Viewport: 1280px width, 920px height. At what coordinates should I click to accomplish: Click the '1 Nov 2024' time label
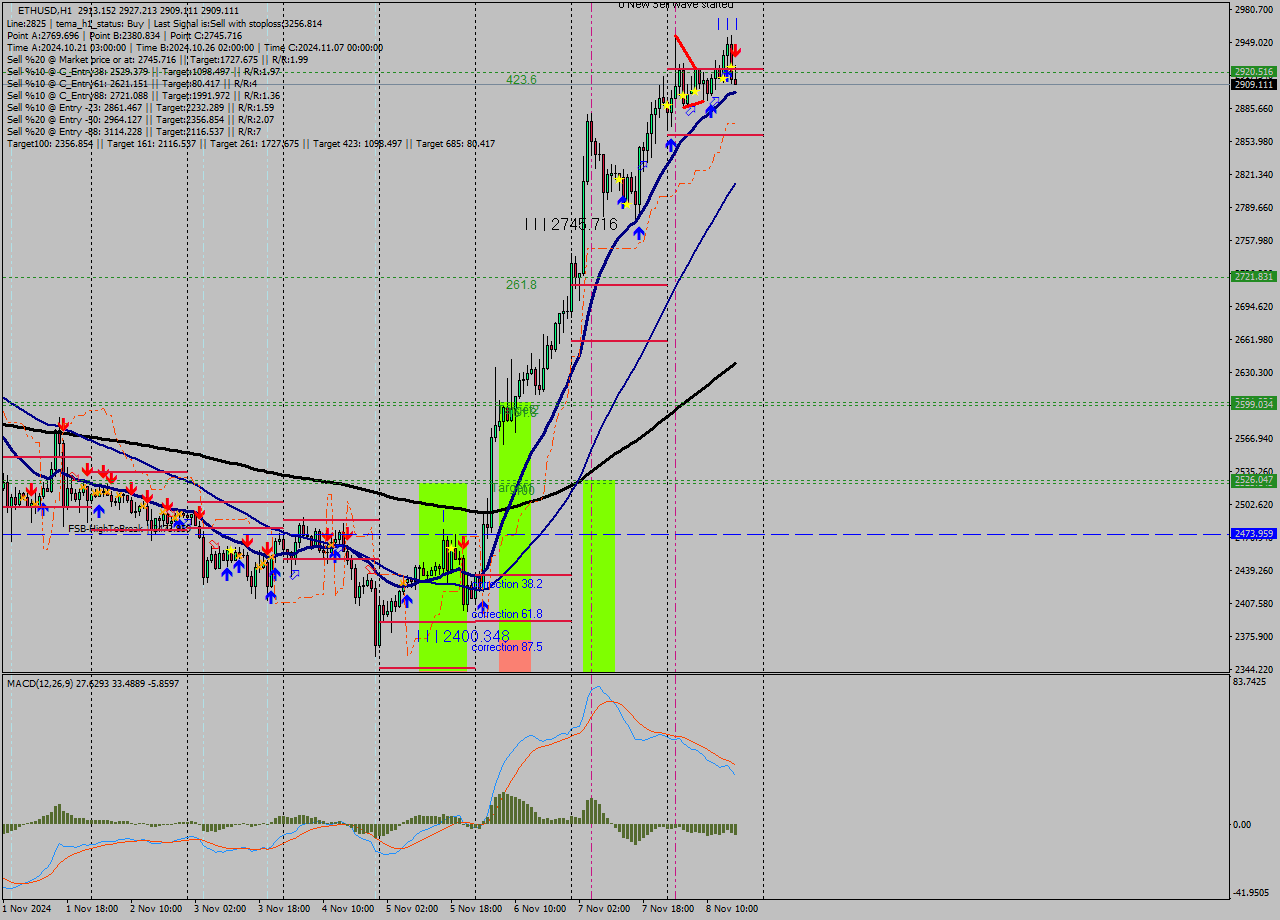point(24,909)
